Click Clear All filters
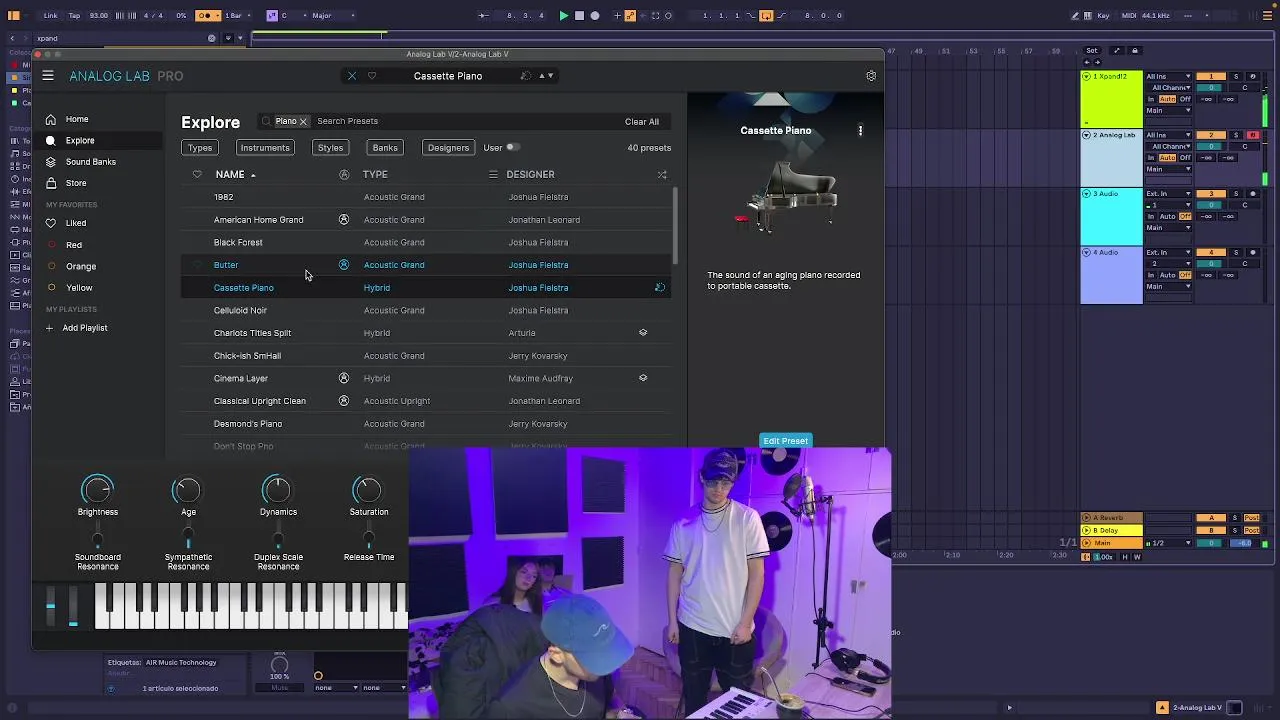Image resolution: width=1280 pixels, height=720 pixels. (x=642, y=122)
